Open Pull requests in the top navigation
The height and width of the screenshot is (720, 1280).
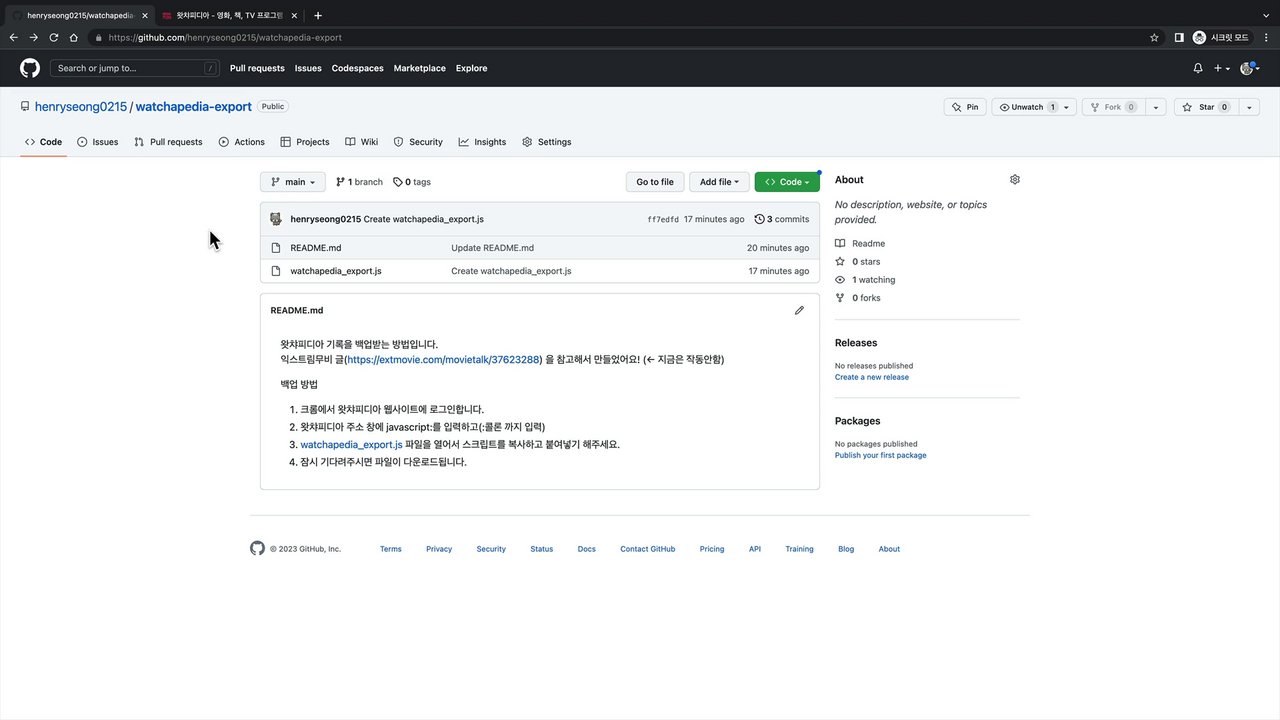257,68
